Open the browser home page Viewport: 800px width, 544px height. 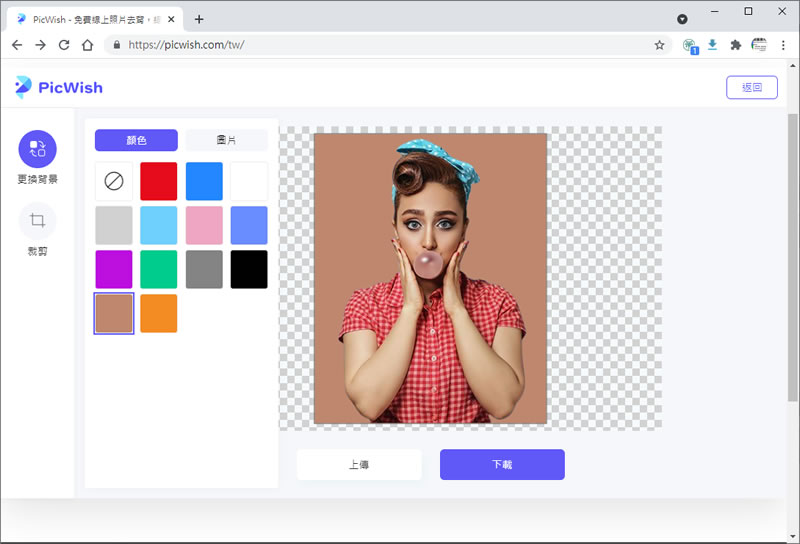(88, 45)
